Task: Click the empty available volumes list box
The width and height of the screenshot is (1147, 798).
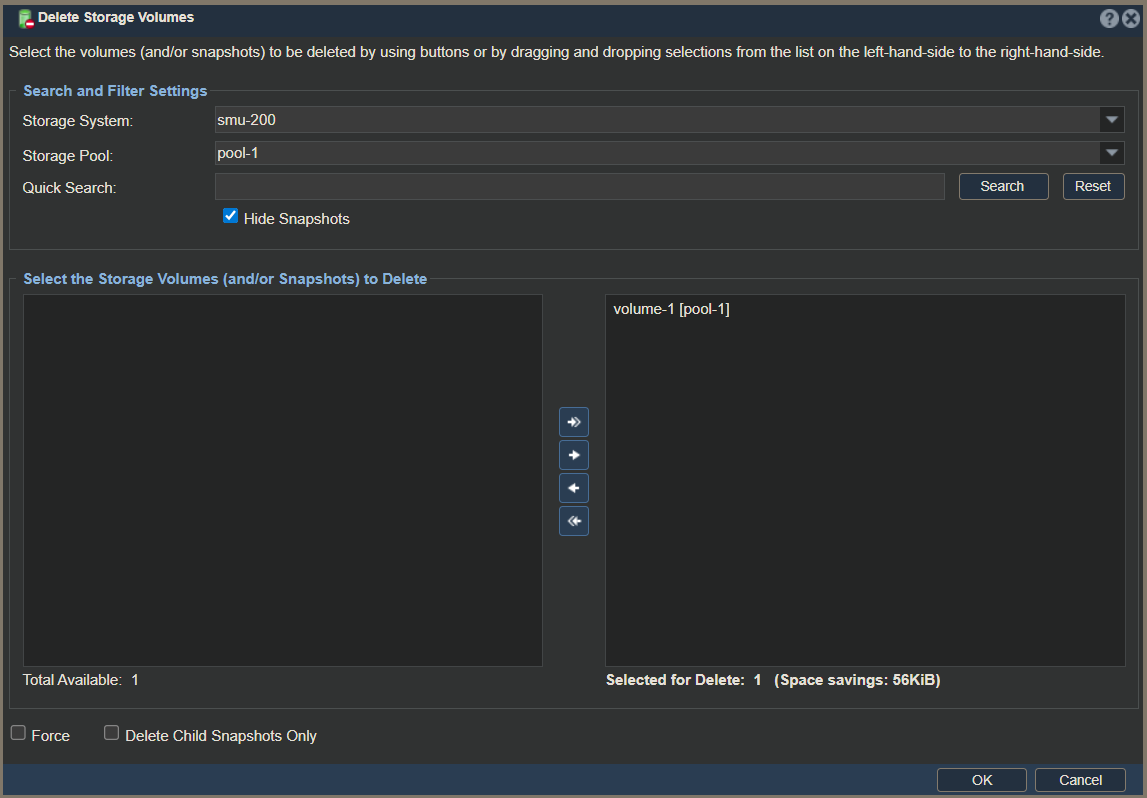Action: 283,481
